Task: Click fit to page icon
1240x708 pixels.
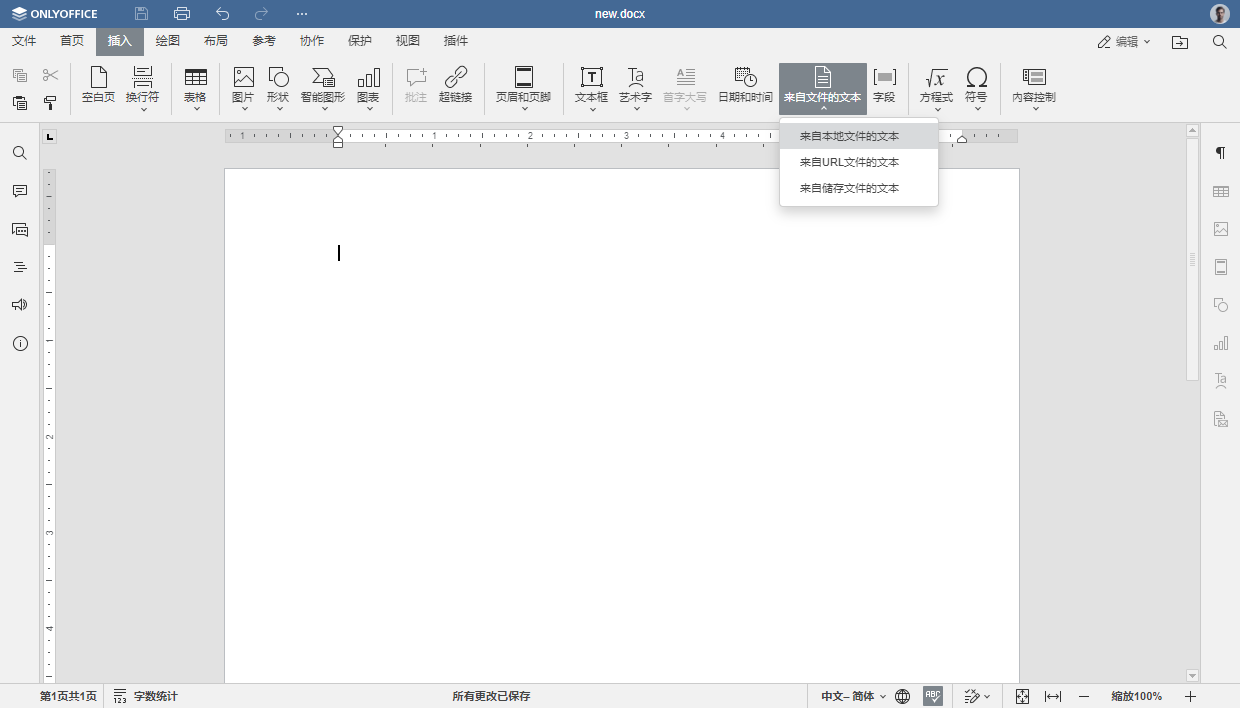Action: (x=1022, y=696)
